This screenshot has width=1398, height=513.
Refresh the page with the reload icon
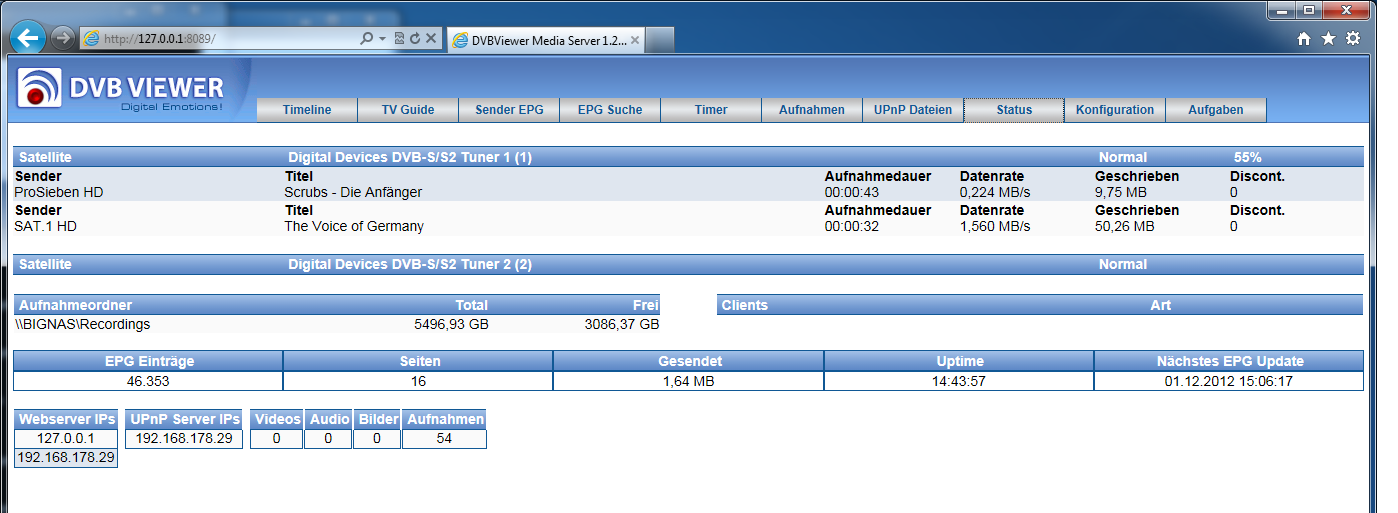click(414, 38)
